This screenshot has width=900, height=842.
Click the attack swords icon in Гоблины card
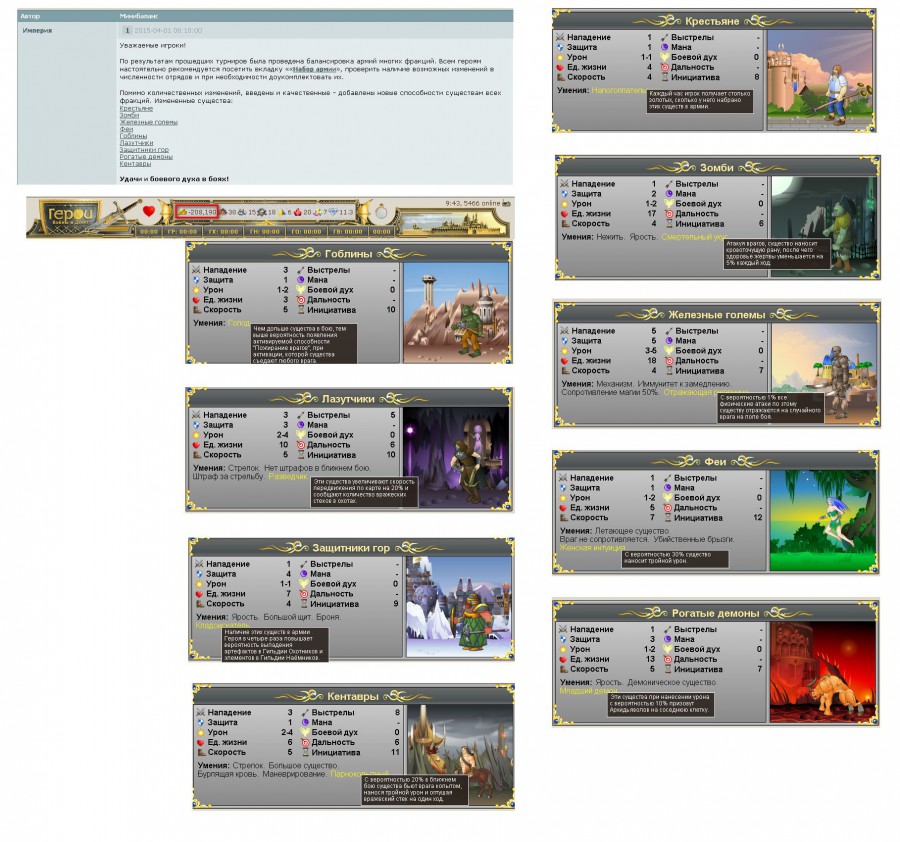196,270
